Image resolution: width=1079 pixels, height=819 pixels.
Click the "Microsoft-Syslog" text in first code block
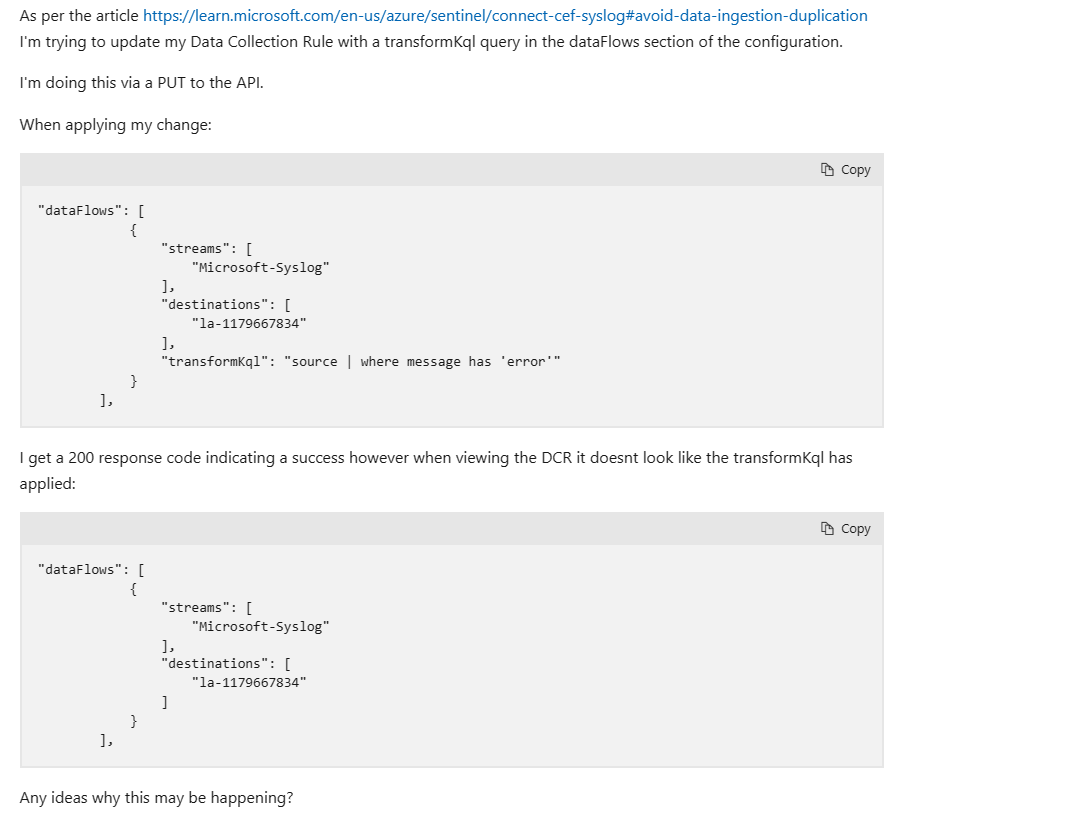(261, 267)
